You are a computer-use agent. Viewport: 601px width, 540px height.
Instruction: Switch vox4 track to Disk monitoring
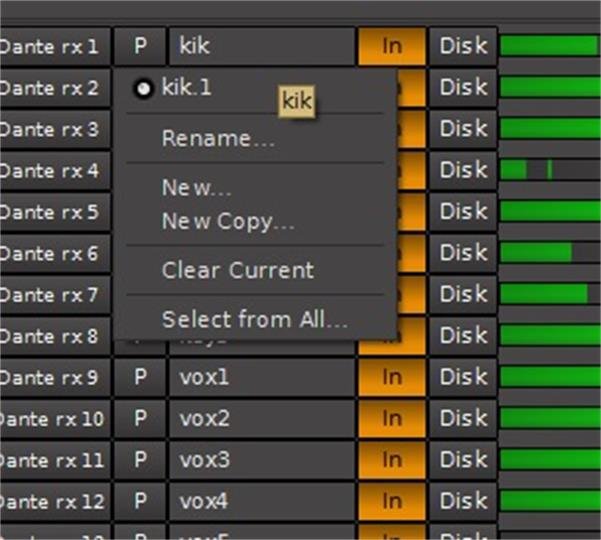463,501
